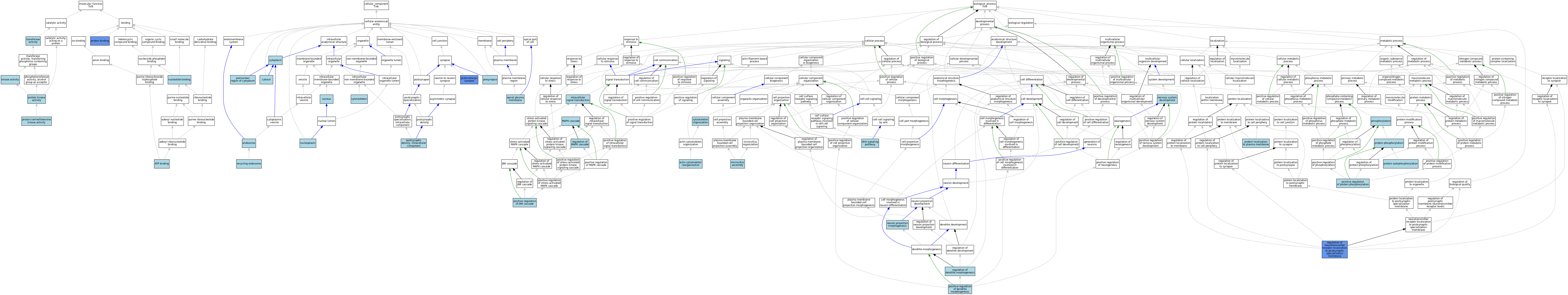Click the 'recycling endosome' node

coord(249,164)
